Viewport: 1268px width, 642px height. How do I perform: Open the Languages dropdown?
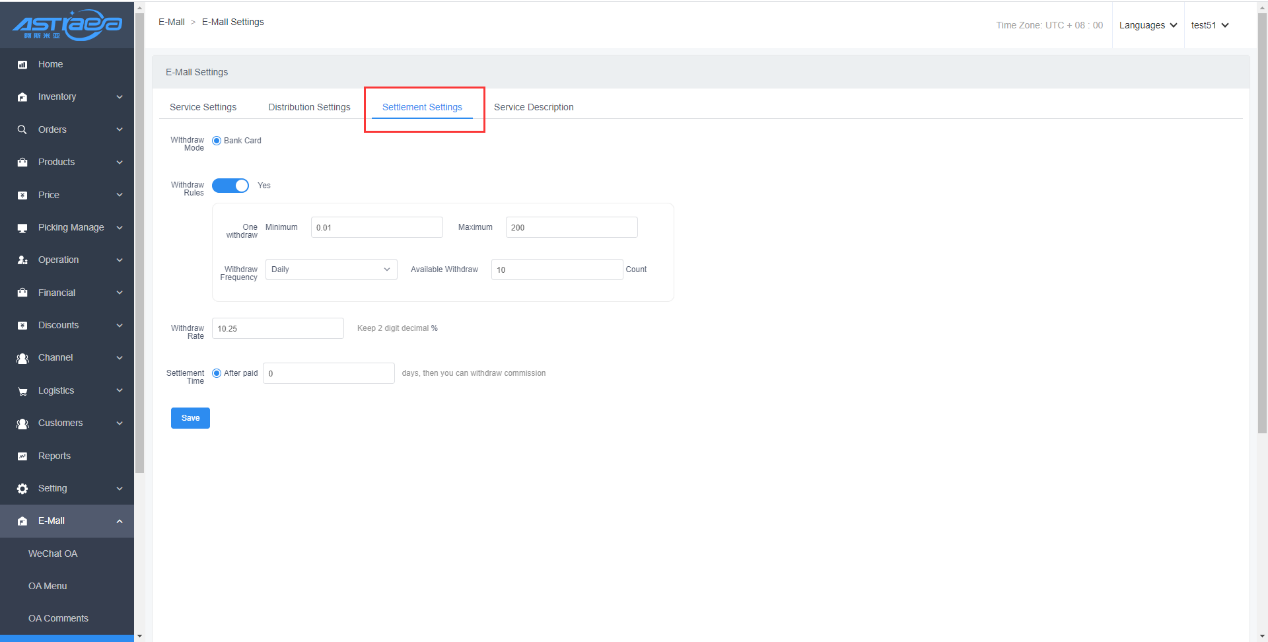(x=1148, y=25)
